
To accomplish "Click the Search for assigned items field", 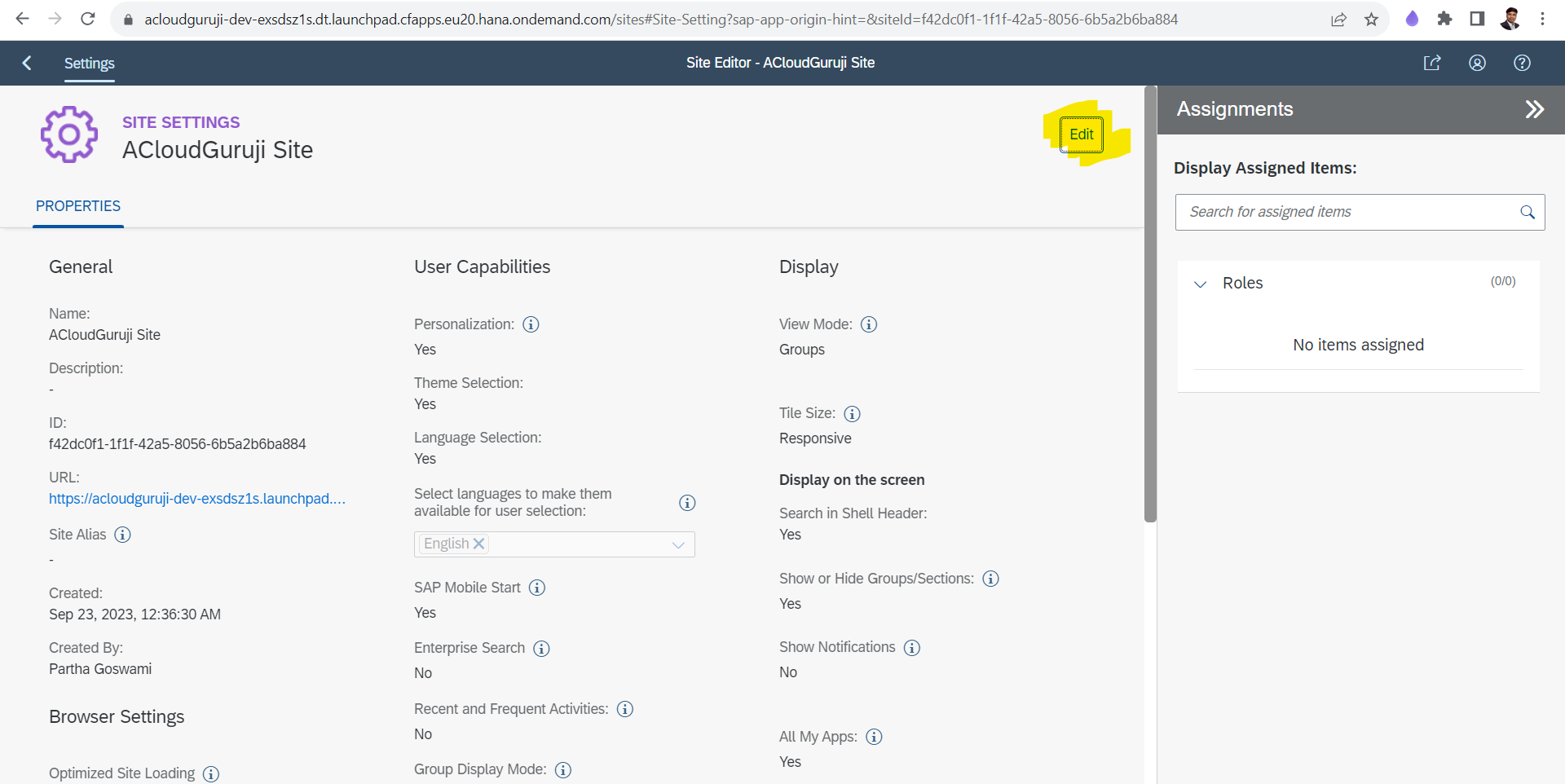I will tap(1345, 212).
